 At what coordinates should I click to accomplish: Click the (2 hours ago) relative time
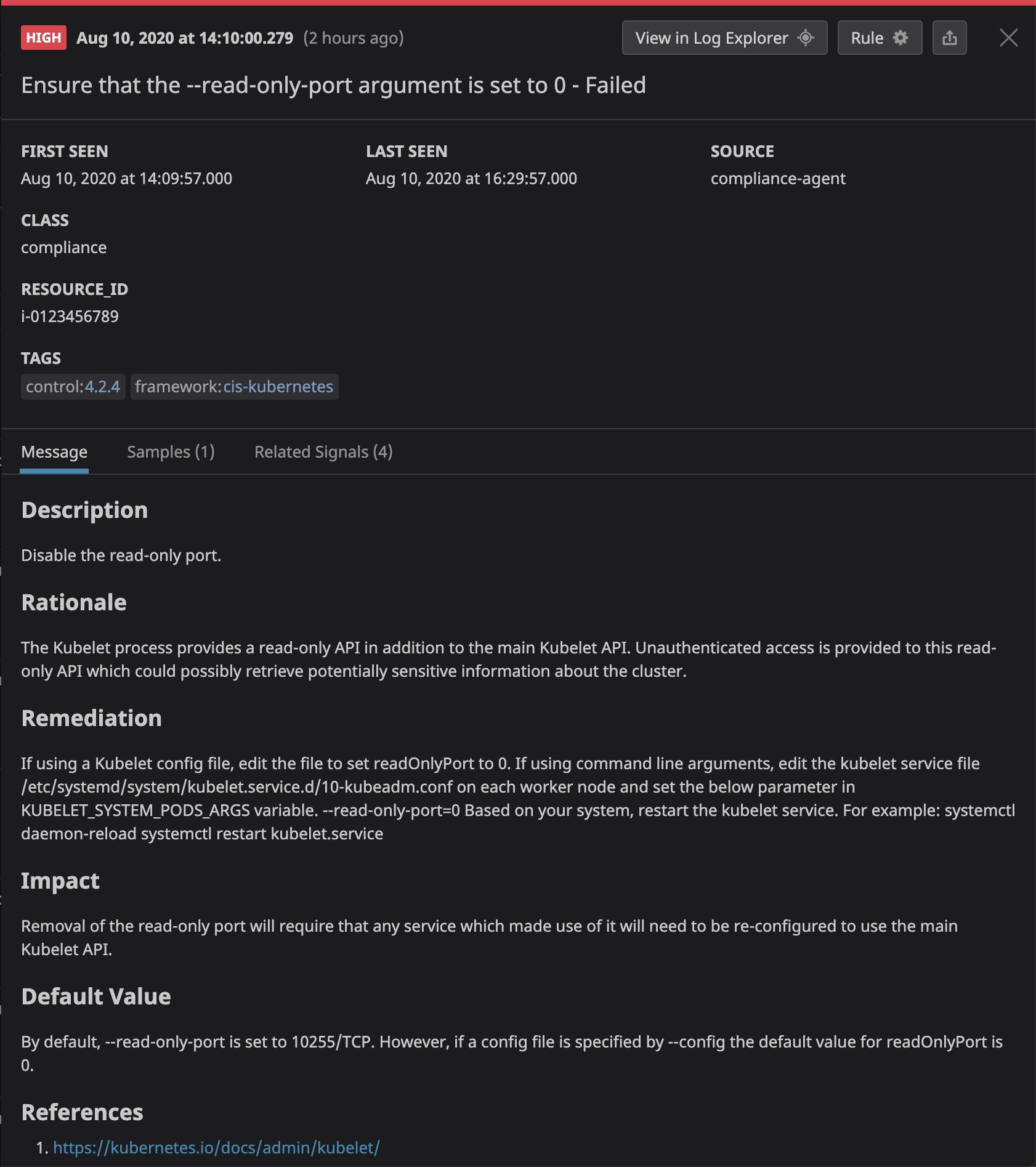(352, 38)
